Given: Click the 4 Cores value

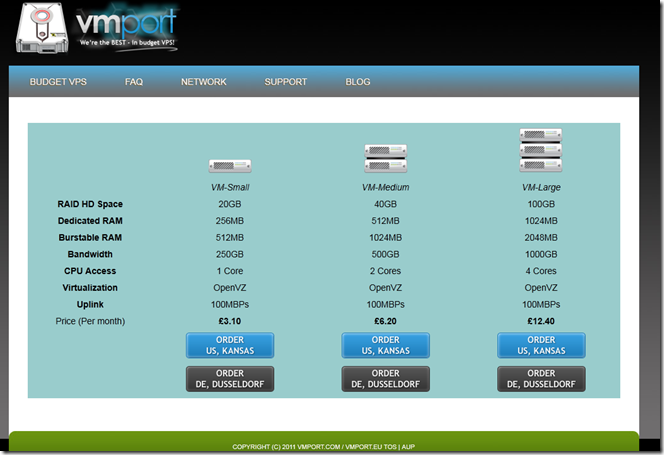Looking at the screenshot, I should [541, 271].
